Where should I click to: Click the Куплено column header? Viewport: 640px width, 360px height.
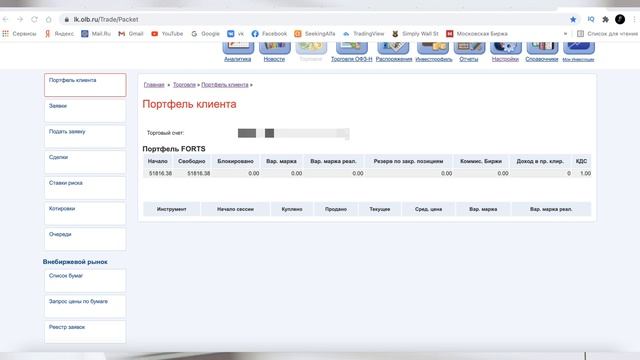292,209
